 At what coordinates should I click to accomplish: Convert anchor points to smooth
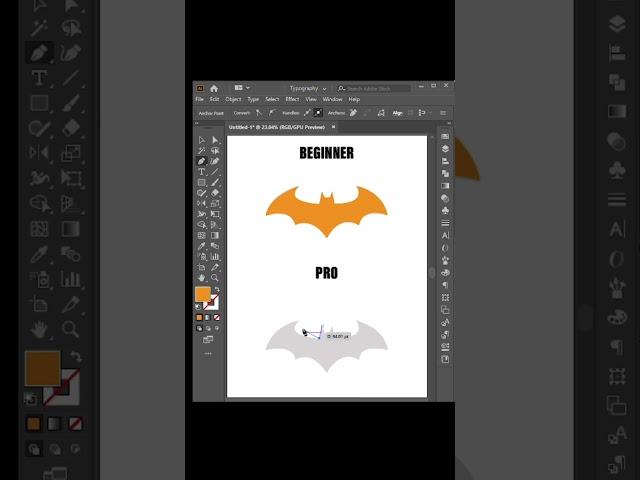tap(272, 113)
